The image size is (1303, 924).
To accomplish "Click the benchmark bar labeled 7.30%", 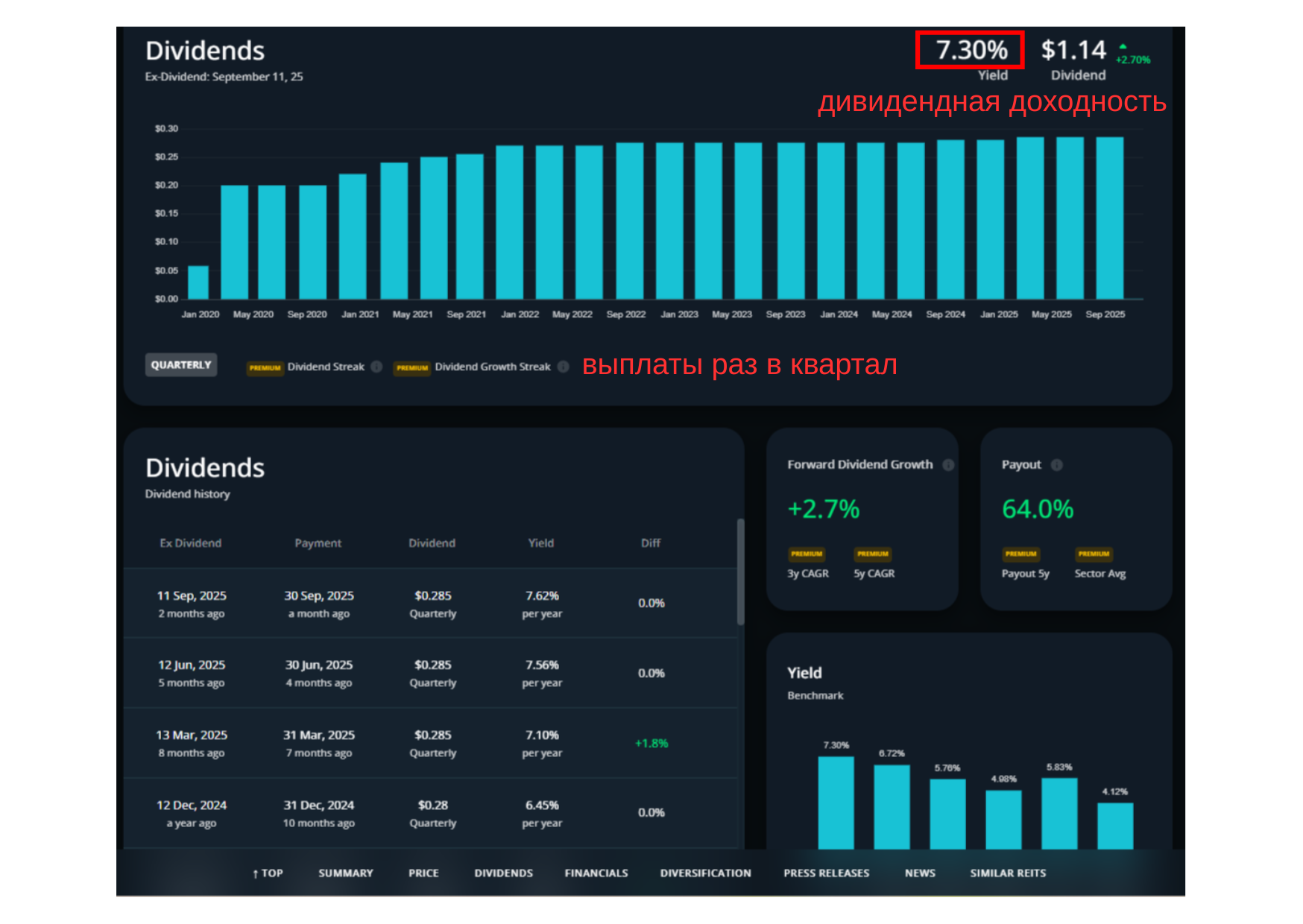I will click(x=836, y=803).
